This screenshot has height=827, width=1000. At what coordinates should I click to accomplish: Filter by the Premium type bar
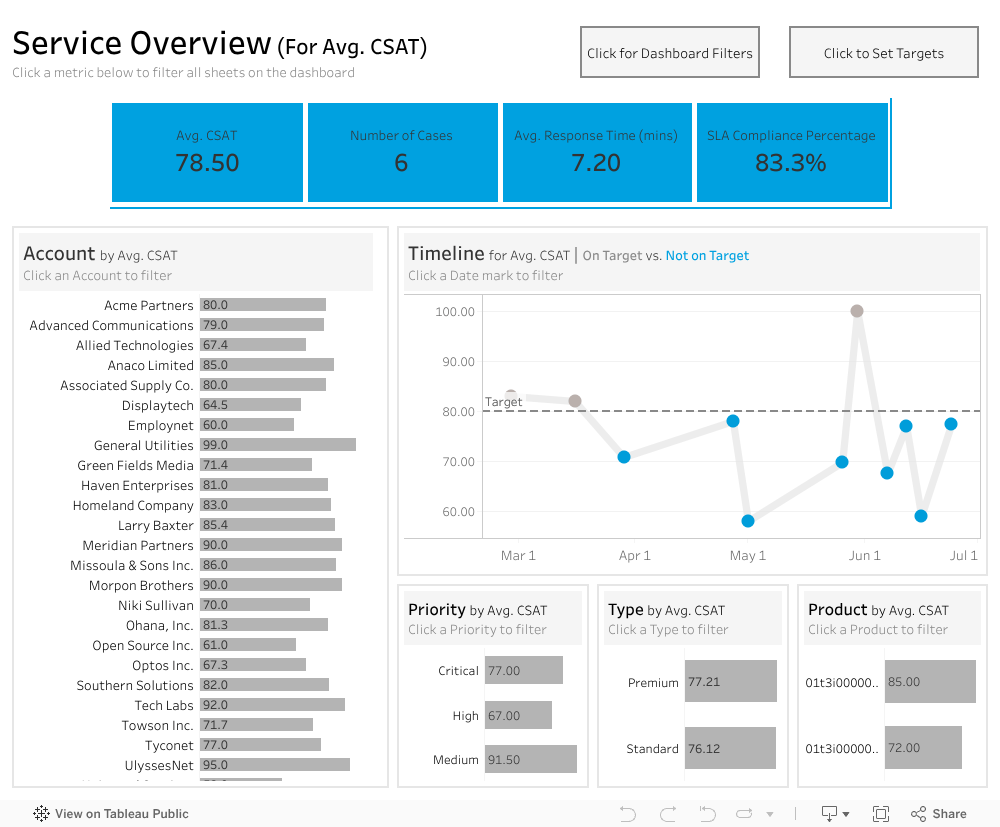pos(730,680)
